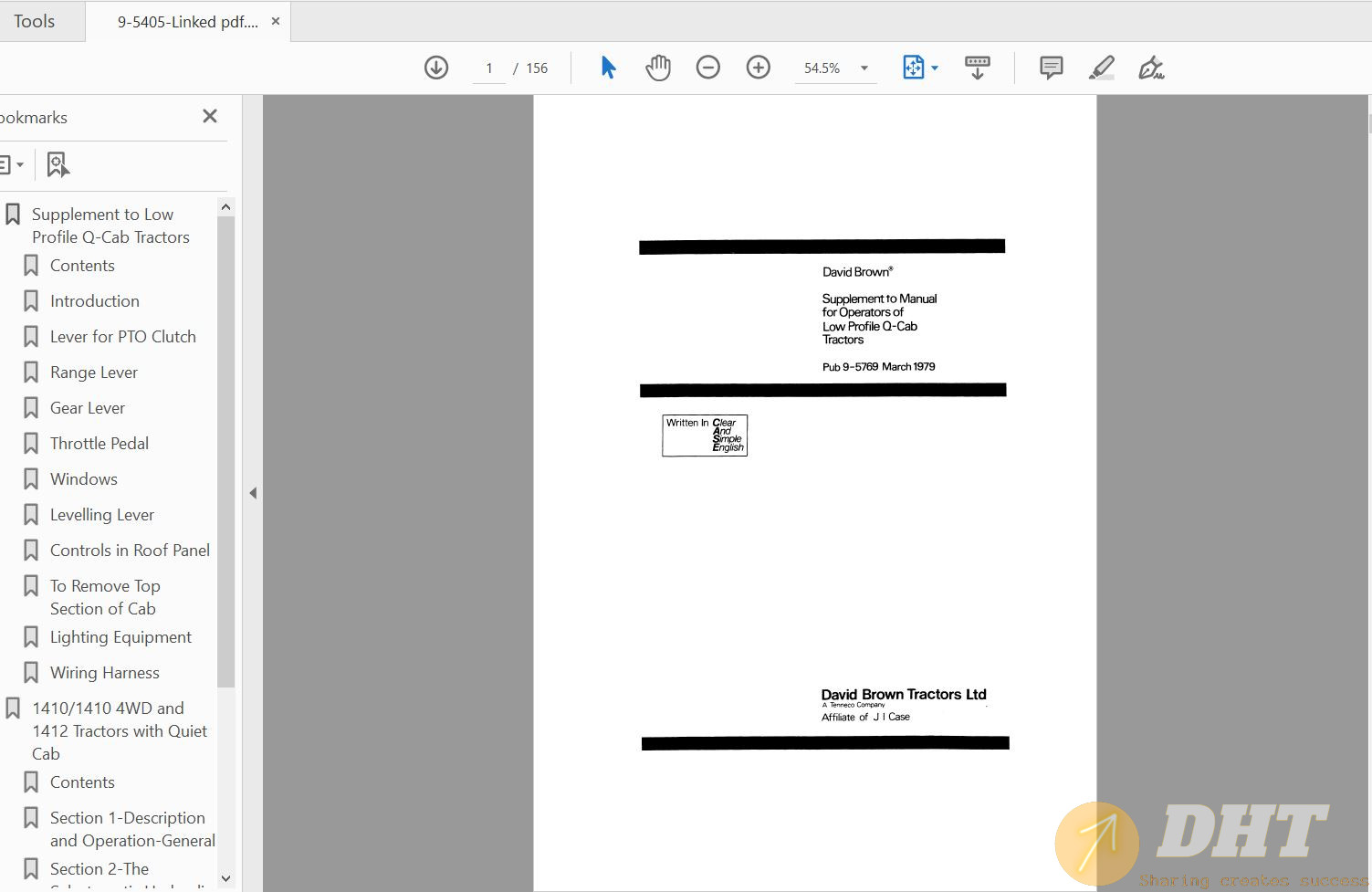Open 1410/1410 4WD and 1412 Tractors bookmark
The image size is (1372, 892).
tap(120, 730)
